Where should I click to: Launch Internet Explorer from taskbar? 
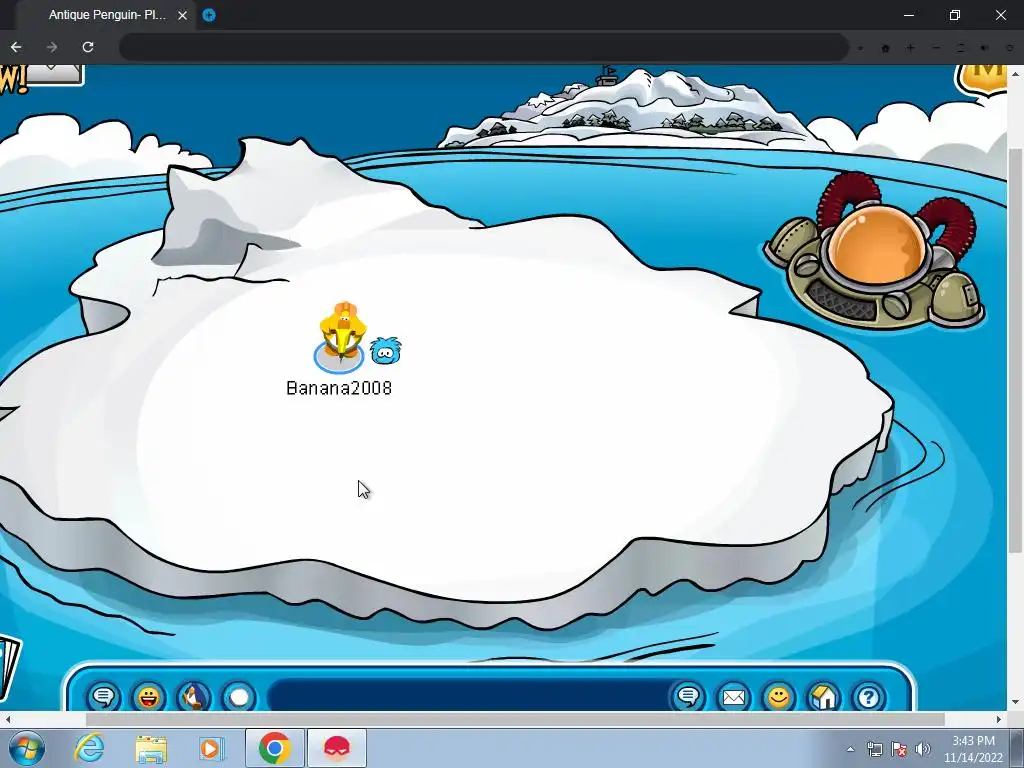coord(90,748)
